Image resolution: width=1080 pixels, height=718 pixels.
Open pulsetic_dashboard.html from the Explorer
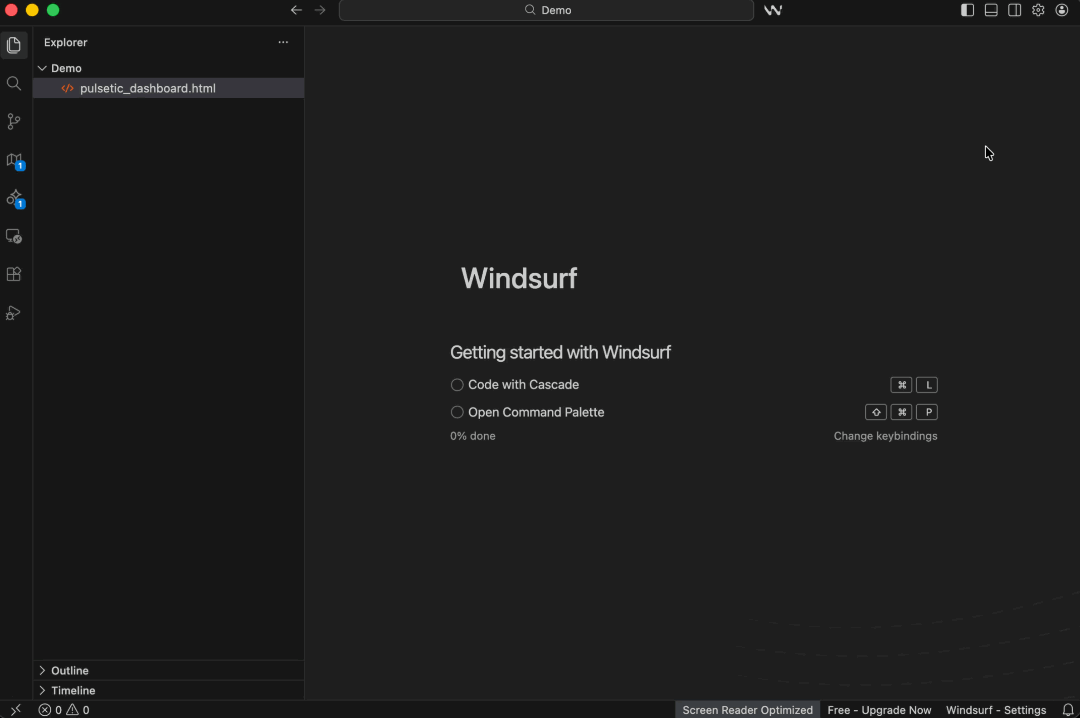[147, 88]
